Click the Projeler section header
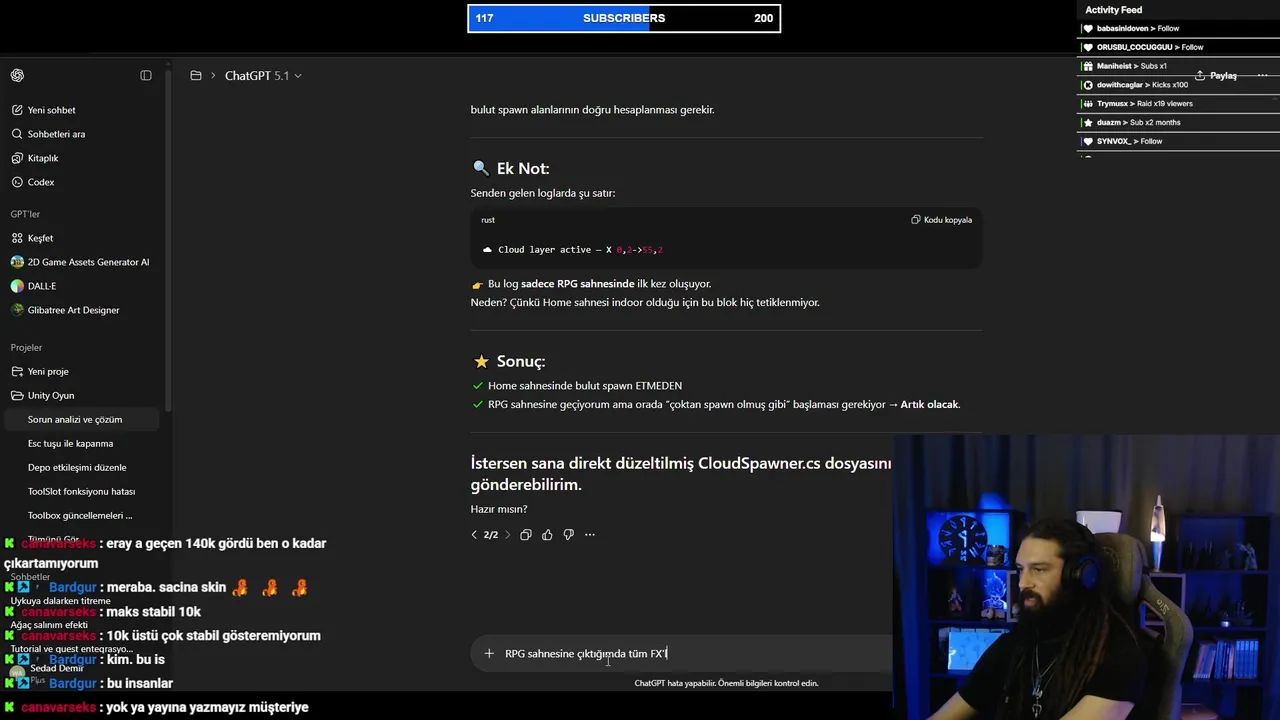The height and width of the screenshot is (720, 1280). point(26,347)
